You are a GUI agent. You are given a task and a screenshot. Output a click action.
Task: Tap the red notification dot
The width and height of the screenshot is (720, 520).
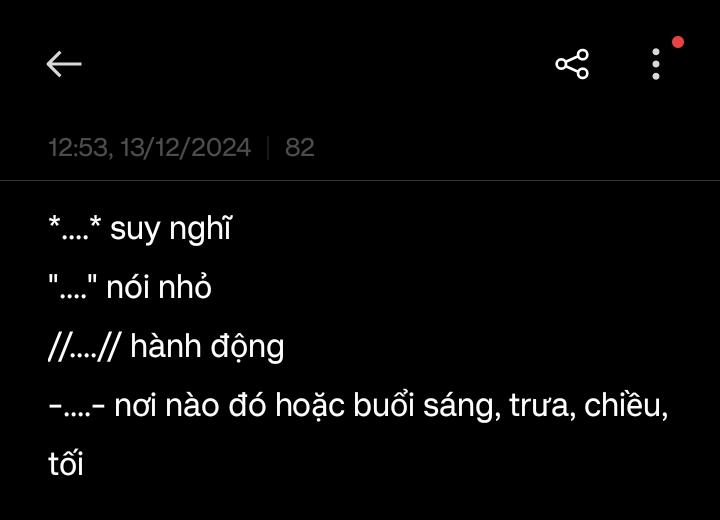click(678, 42)
